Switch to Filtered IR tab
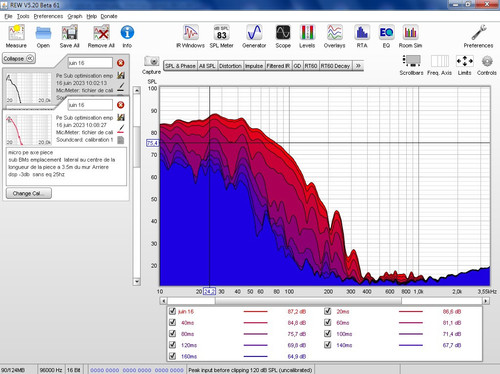Screen dimensions: 500x374 click(x=278, y=66)
